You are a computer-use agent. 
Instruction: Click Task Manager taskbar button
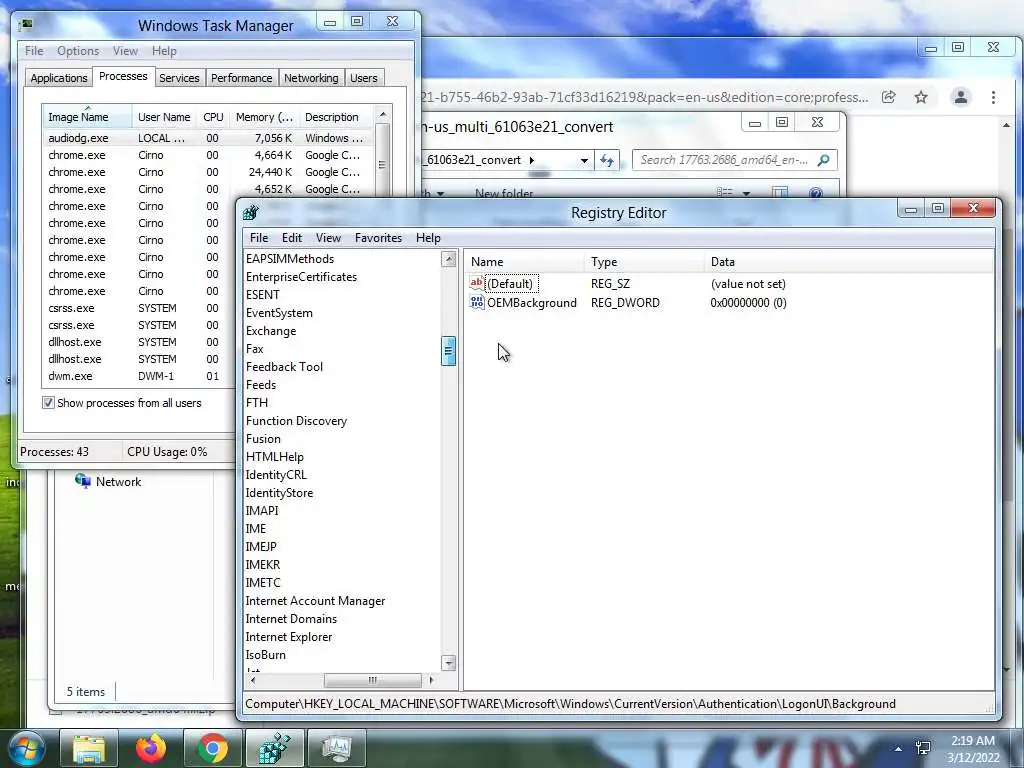pyautogui.click(x=337, y=748)
